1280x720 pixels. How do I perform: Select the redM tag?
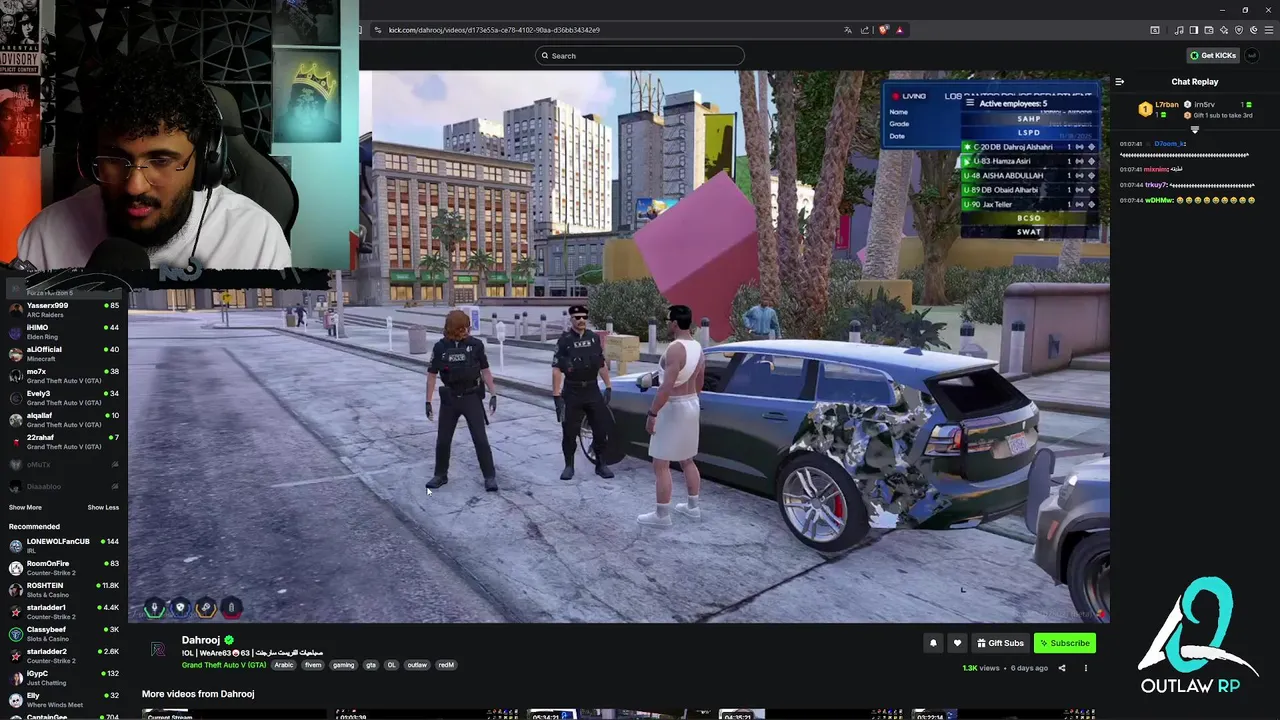pos(446,665)
